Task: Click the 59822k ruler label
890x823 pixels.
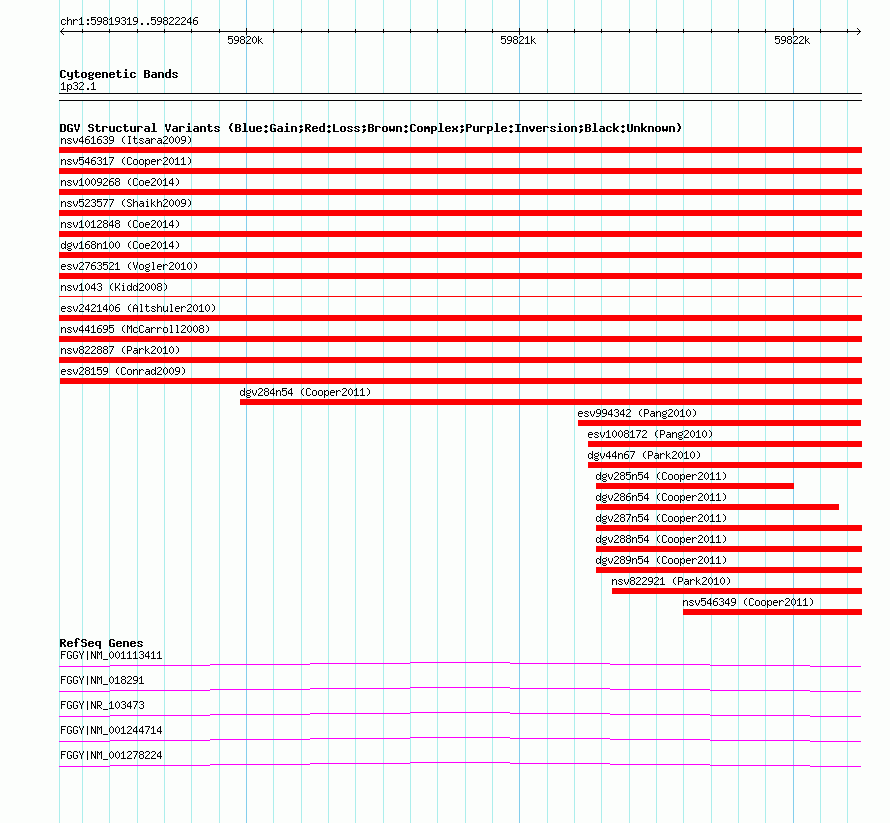Action: [792, 40]
